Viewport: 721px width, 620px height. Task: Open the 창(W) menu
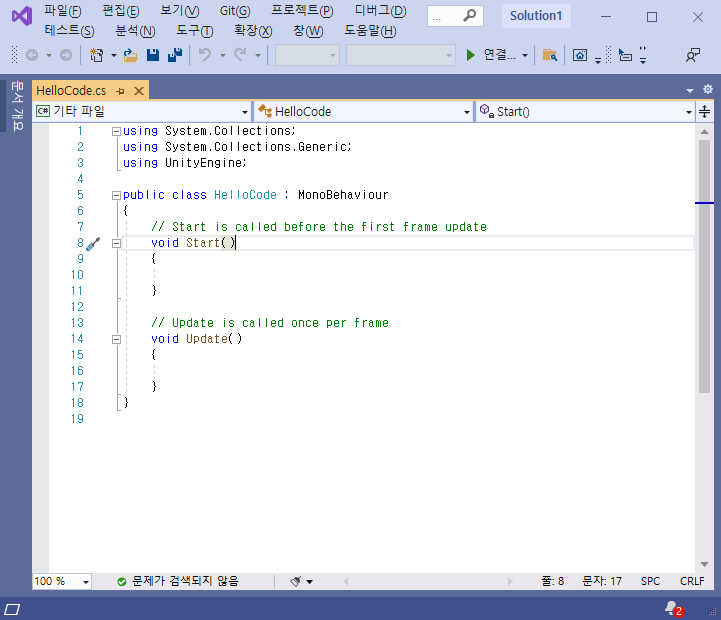pyautogui.click(x=309, y=31)
